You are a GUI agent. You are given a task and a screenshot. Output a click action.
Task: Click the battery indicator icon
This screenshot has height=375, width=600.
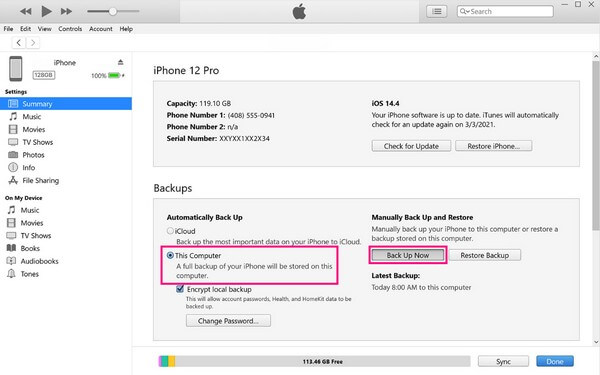(114, 75)
